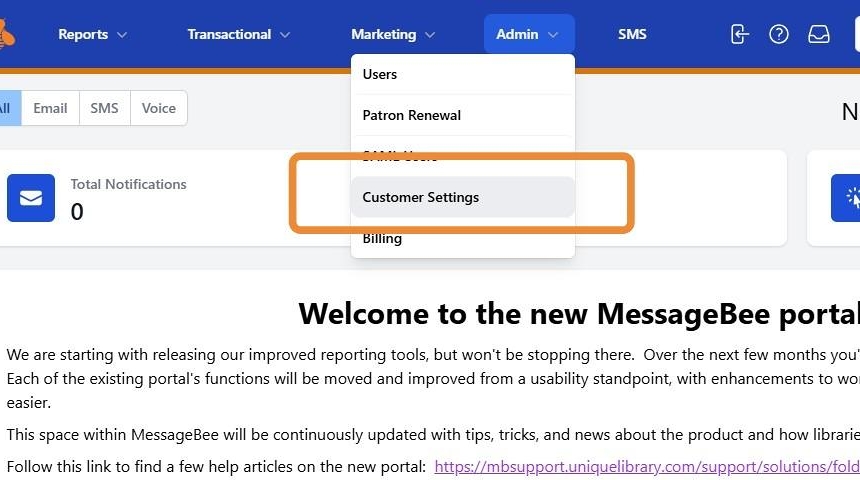Viewport: 860px width, 480px height.
Task: Switch the filter to Email
Action: click(50, 108)
